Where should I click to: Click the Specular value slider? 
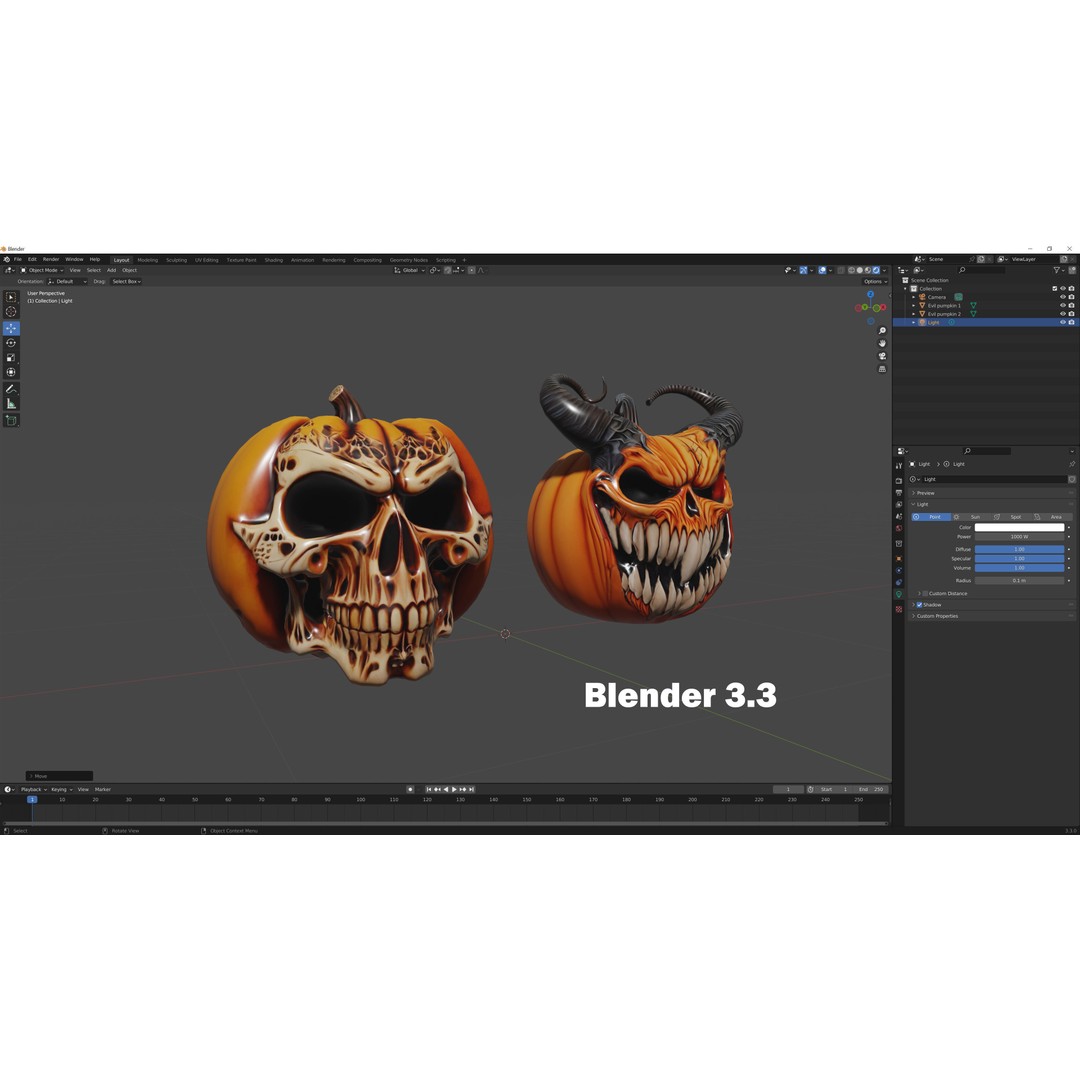click(x=1019, y=559)
